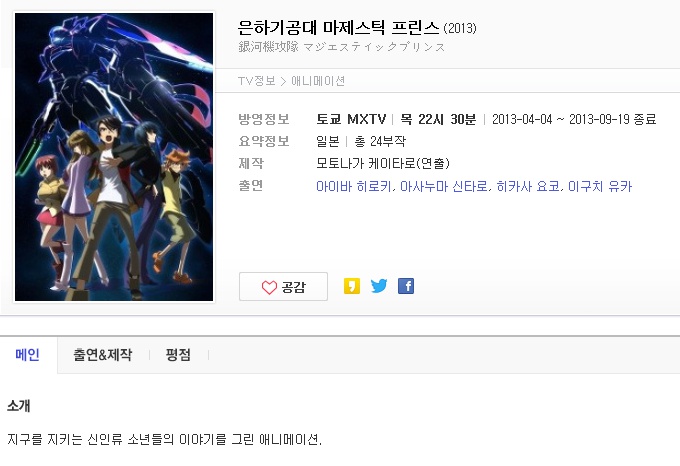Open cast member 히카사 요코 link
This screenshot has width=680, height=466.
pos(528,186)
